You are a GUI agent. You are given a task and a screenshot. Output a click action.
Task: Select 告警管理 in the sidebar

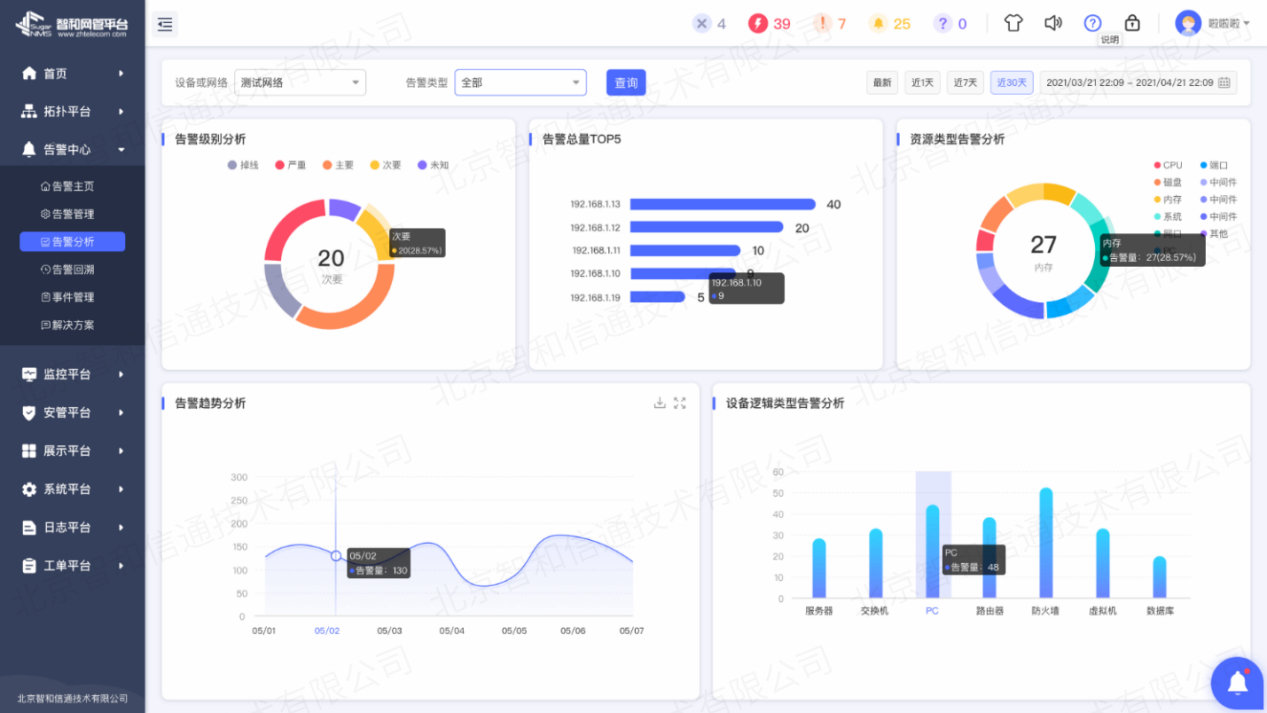[x=72, y=214]
